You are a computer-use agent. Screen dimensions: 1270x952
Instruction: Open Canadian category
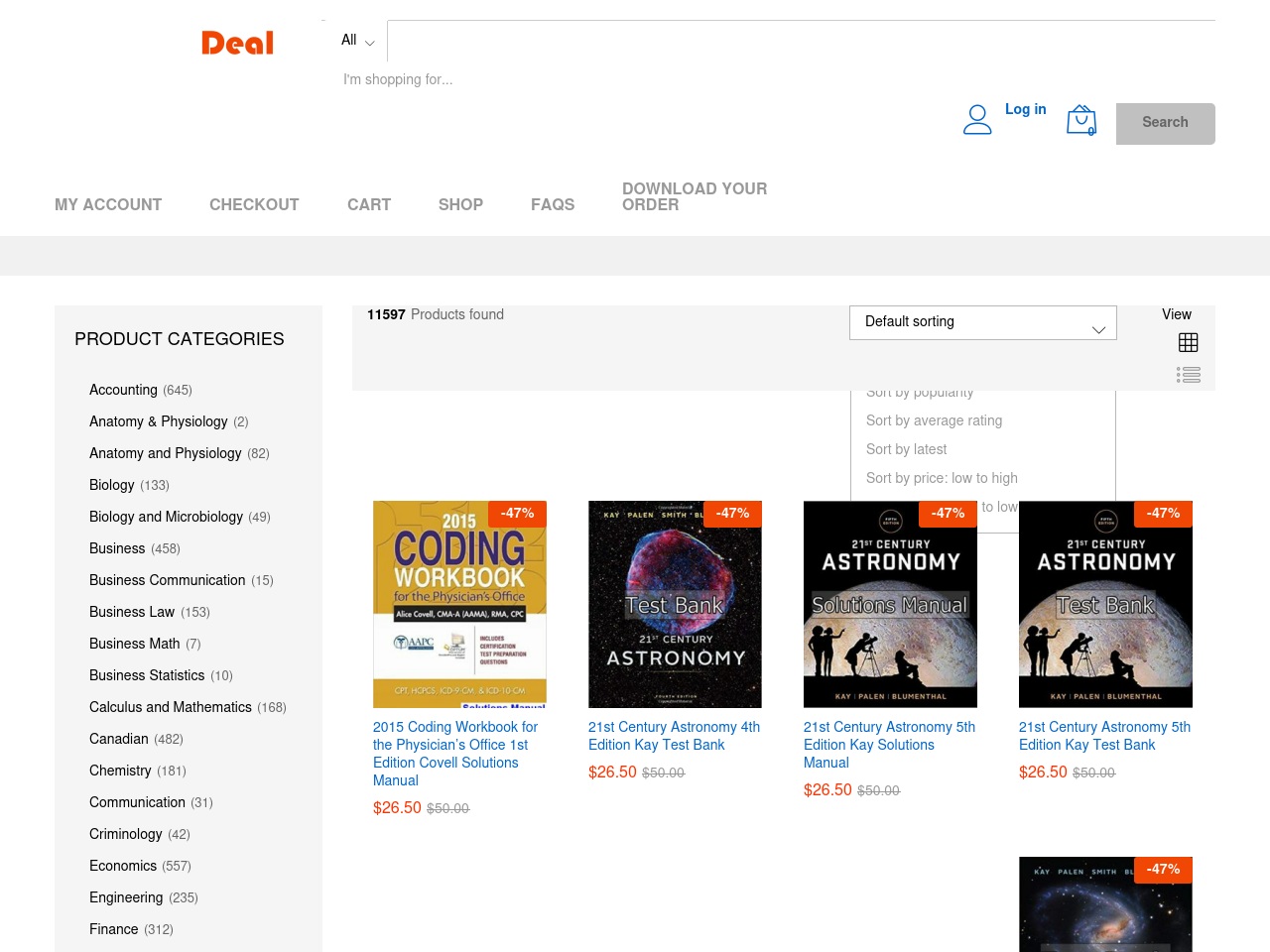click(x=119, y=739)
